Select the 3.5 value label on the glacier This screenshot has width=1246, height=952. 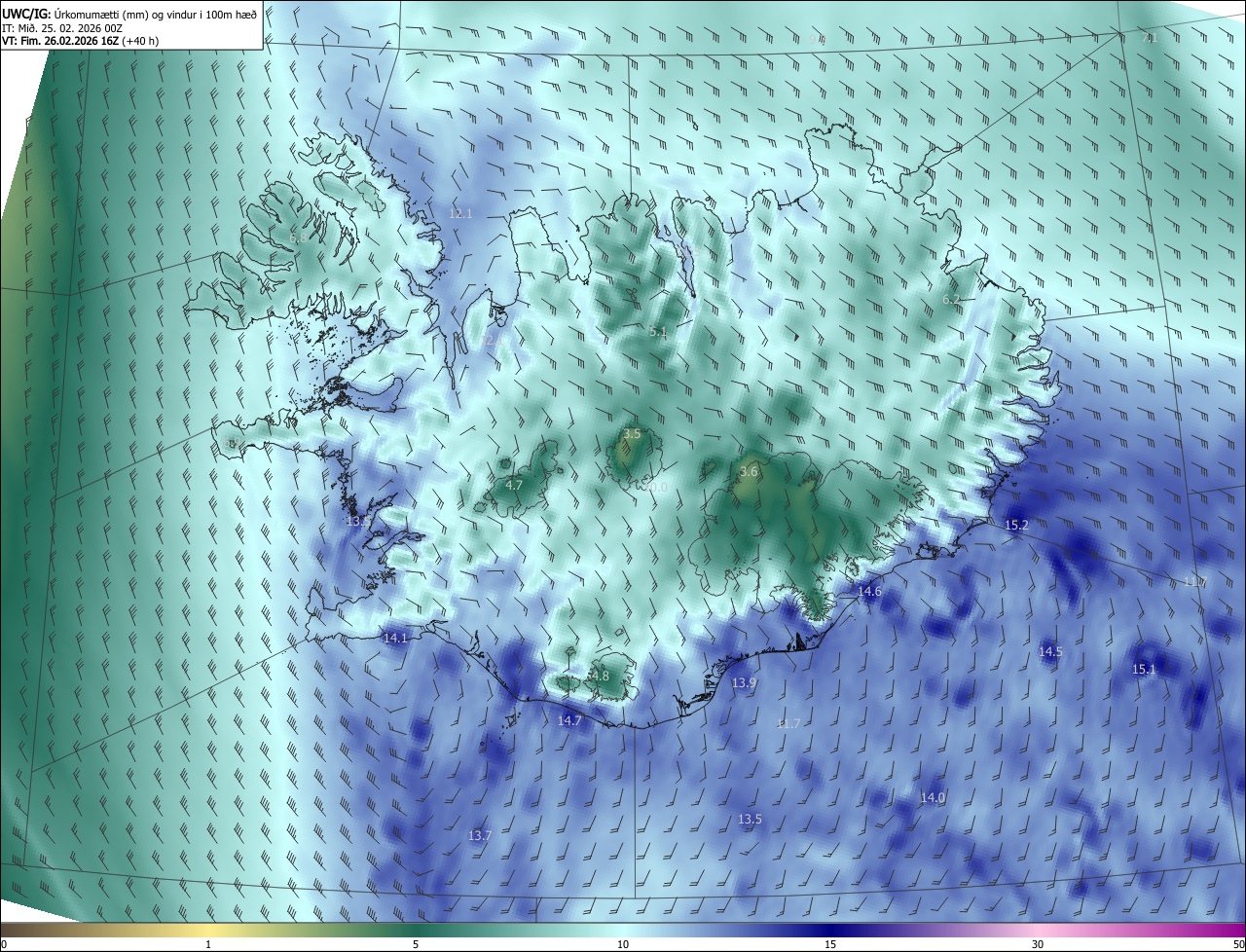[632, 433]
